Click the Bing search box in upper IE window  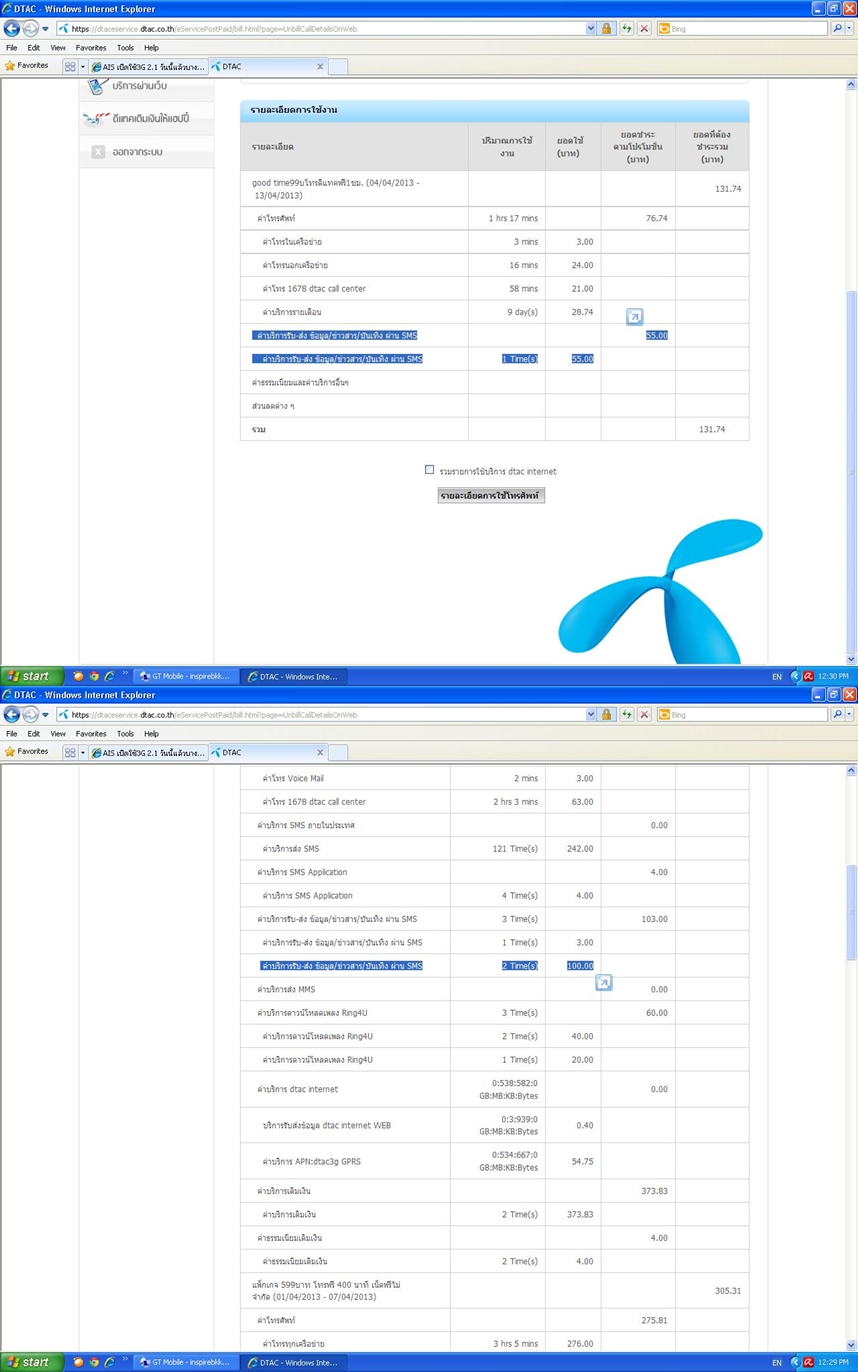click(x=744, y=29)
